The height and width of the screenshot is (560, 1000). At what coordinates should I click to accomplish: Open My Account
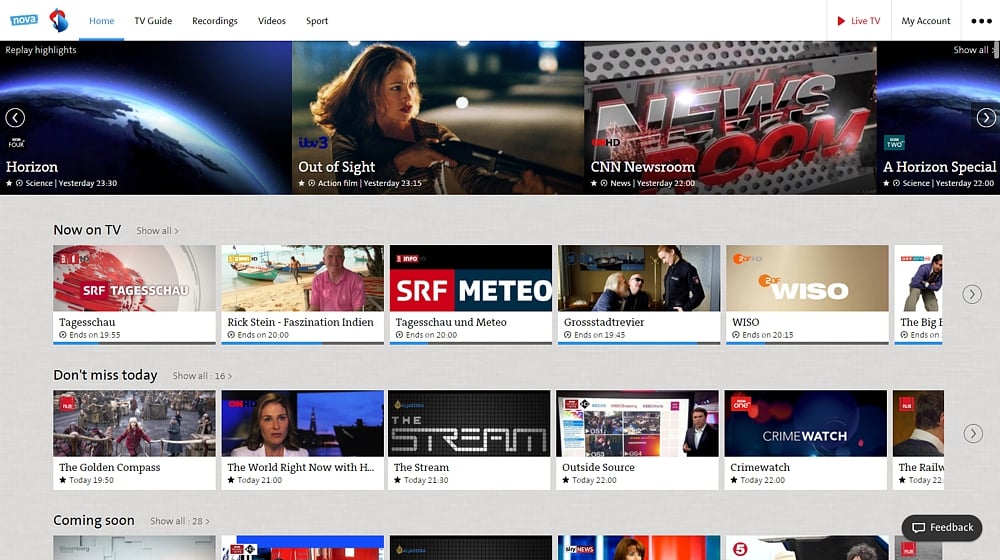pos(925,21)
